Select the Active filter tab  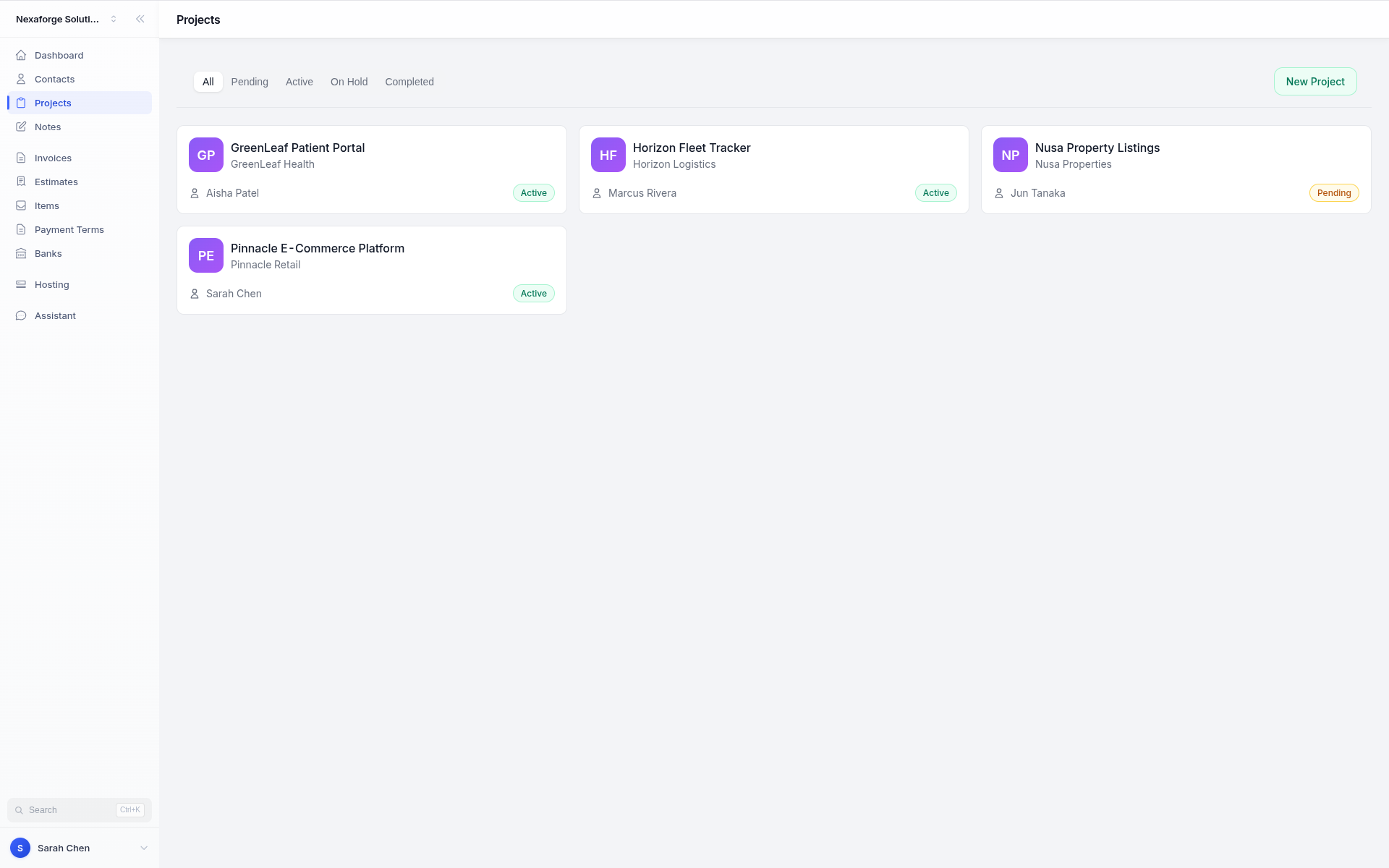[299, 82]
